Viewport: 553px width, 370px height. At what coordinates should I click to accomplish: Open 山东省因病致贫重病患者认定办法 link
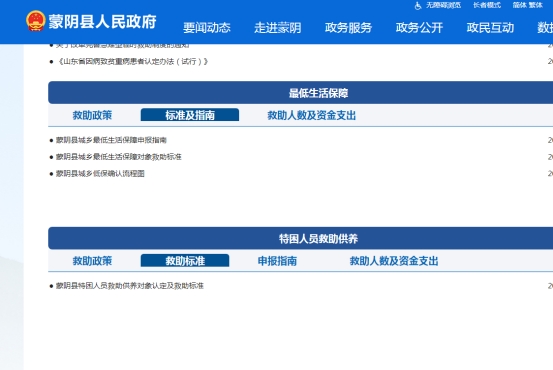pos(132,61)
